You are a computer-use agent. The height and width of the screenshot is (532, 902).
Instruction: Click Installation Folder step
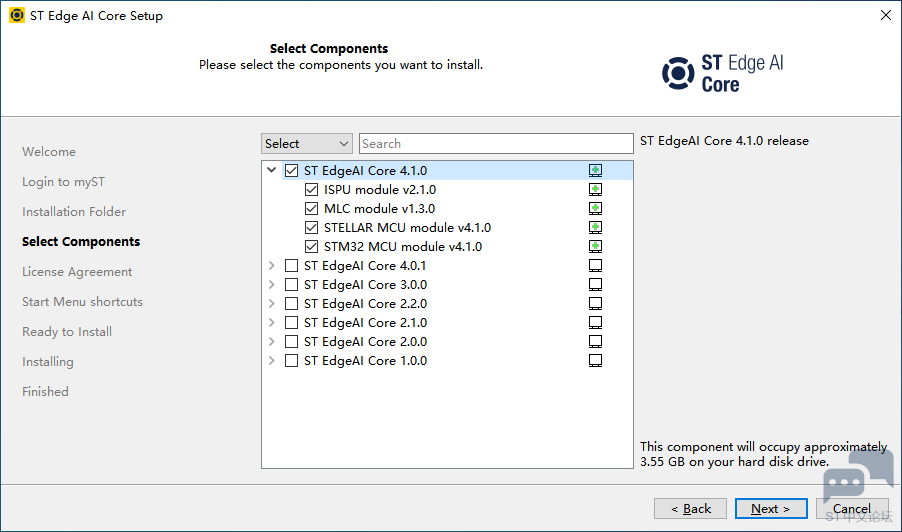point(74,212)
